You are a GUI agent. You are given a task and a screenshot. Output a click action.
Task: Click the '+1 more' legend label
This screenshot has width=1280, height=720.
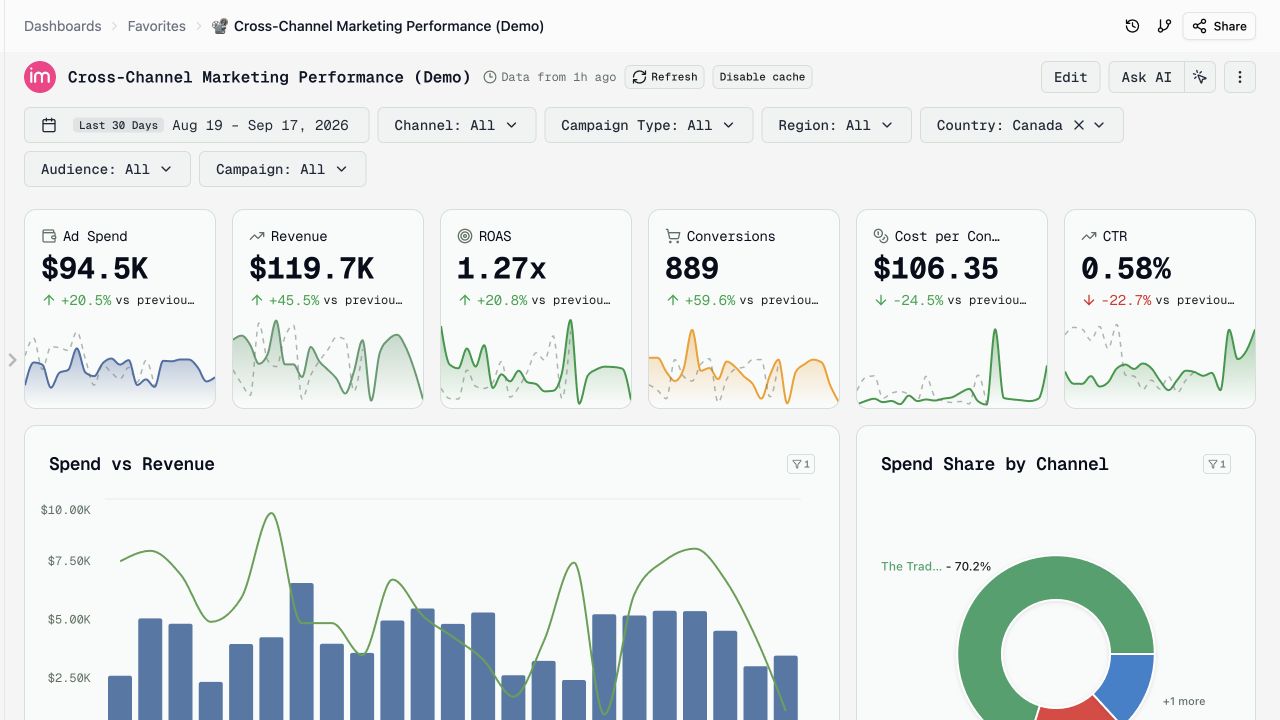click(1184, 701)
